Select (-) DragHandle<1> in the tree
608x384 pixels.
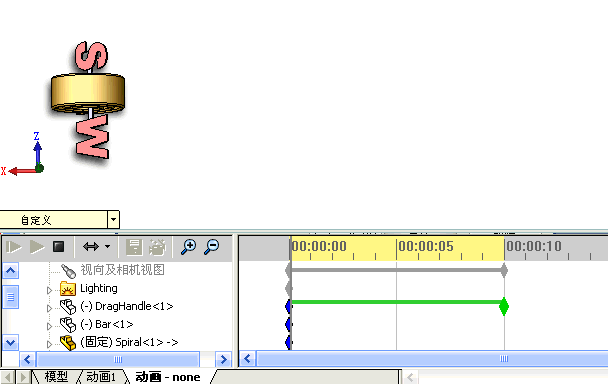click(127, 306)
